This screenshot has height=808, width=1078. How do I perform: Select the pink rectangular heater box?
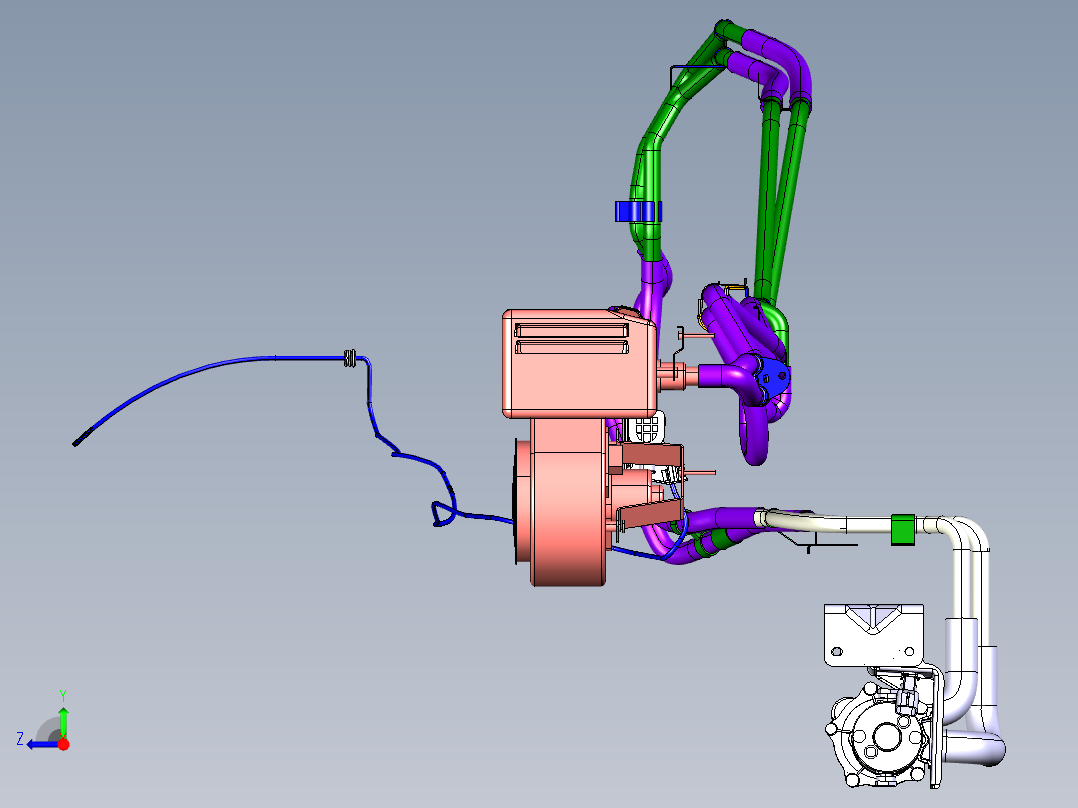click(x=578, y=363)
